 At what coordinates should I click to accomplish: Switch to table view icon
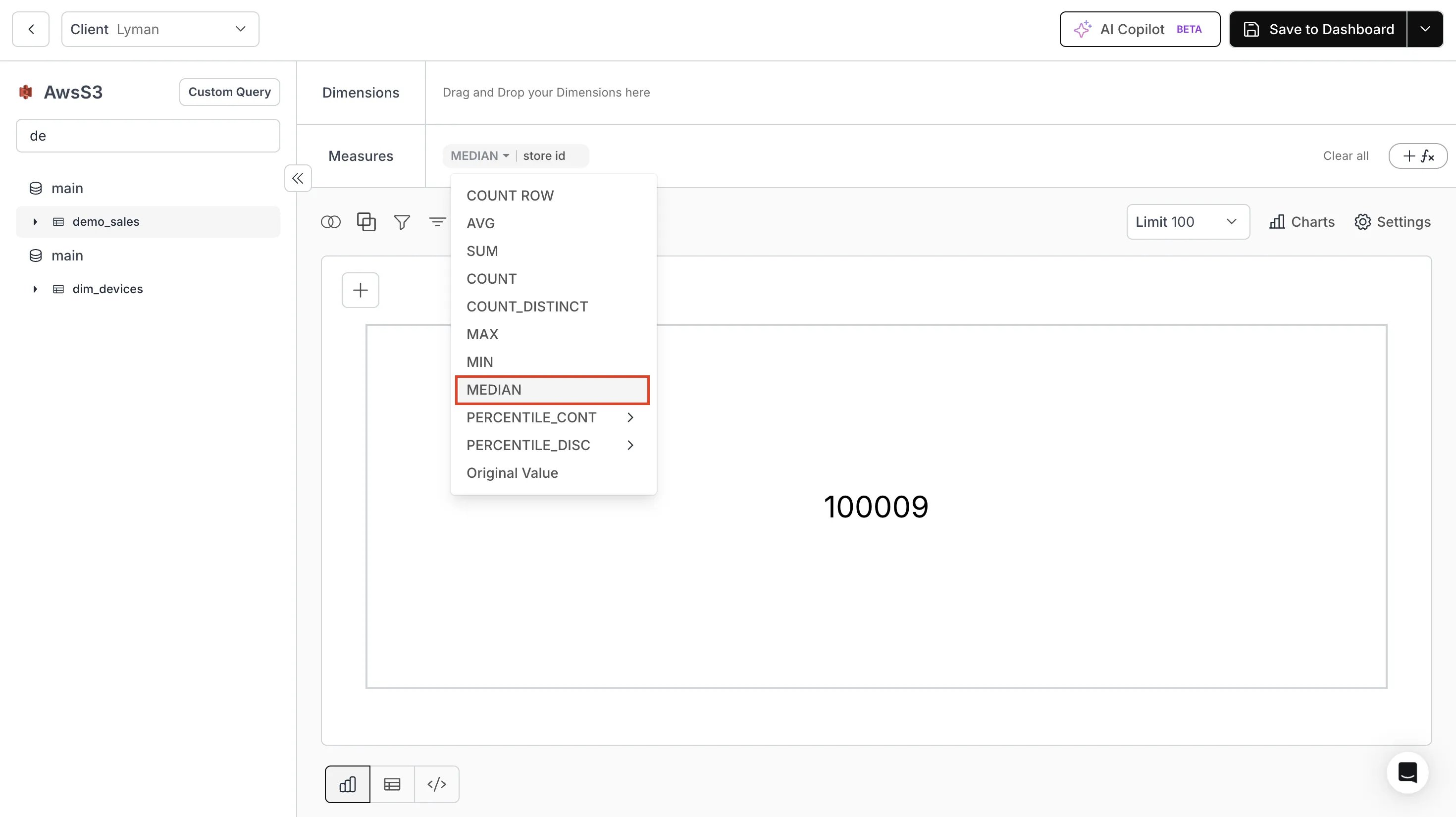pyautogui.click(x=392, y=784)
